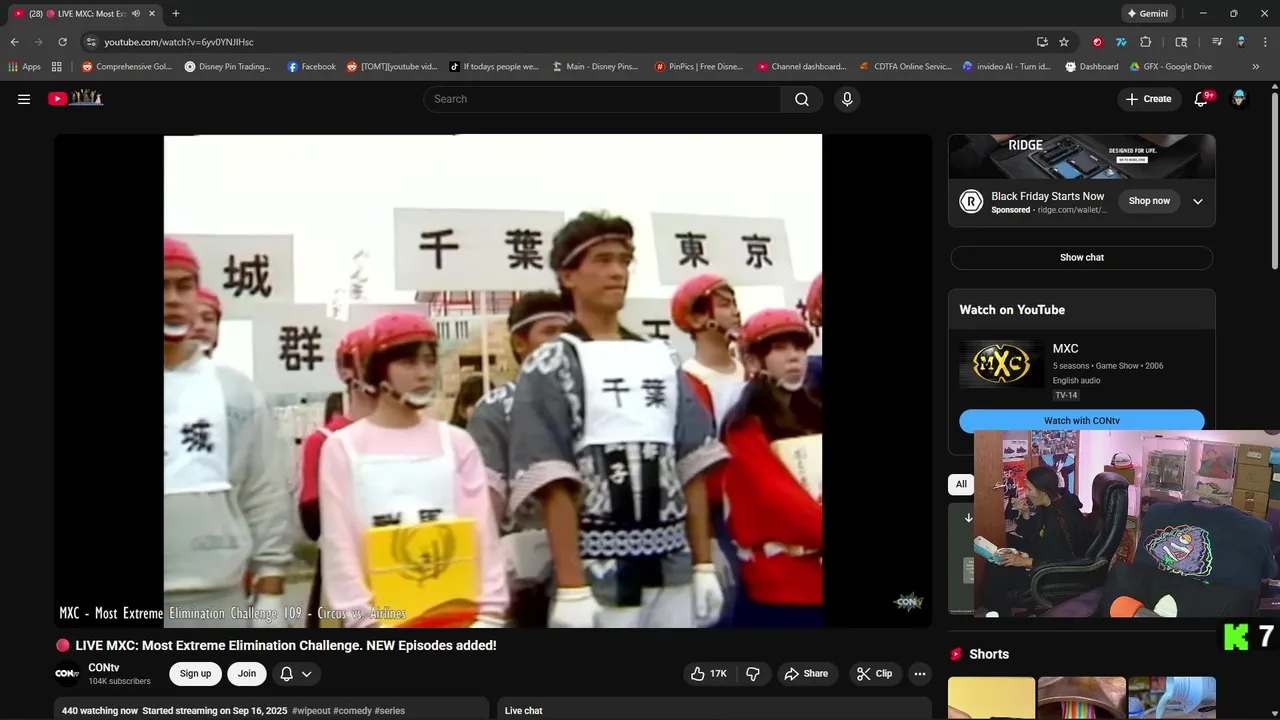The height and width of the screenshot is (720, 1280).
Task: Open Disney Pin Trading bookmark
Action: (227, 67)
